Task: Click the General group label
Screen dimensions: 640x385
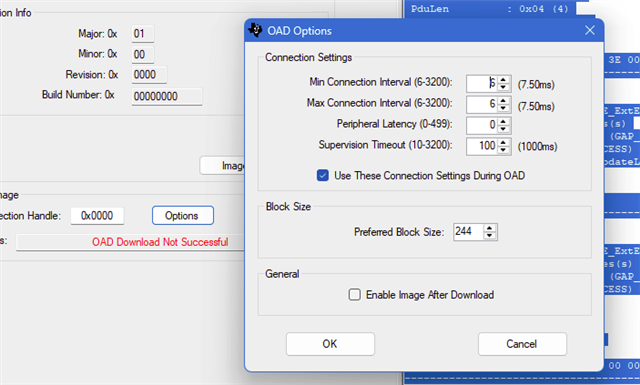Action: point(282,274)
